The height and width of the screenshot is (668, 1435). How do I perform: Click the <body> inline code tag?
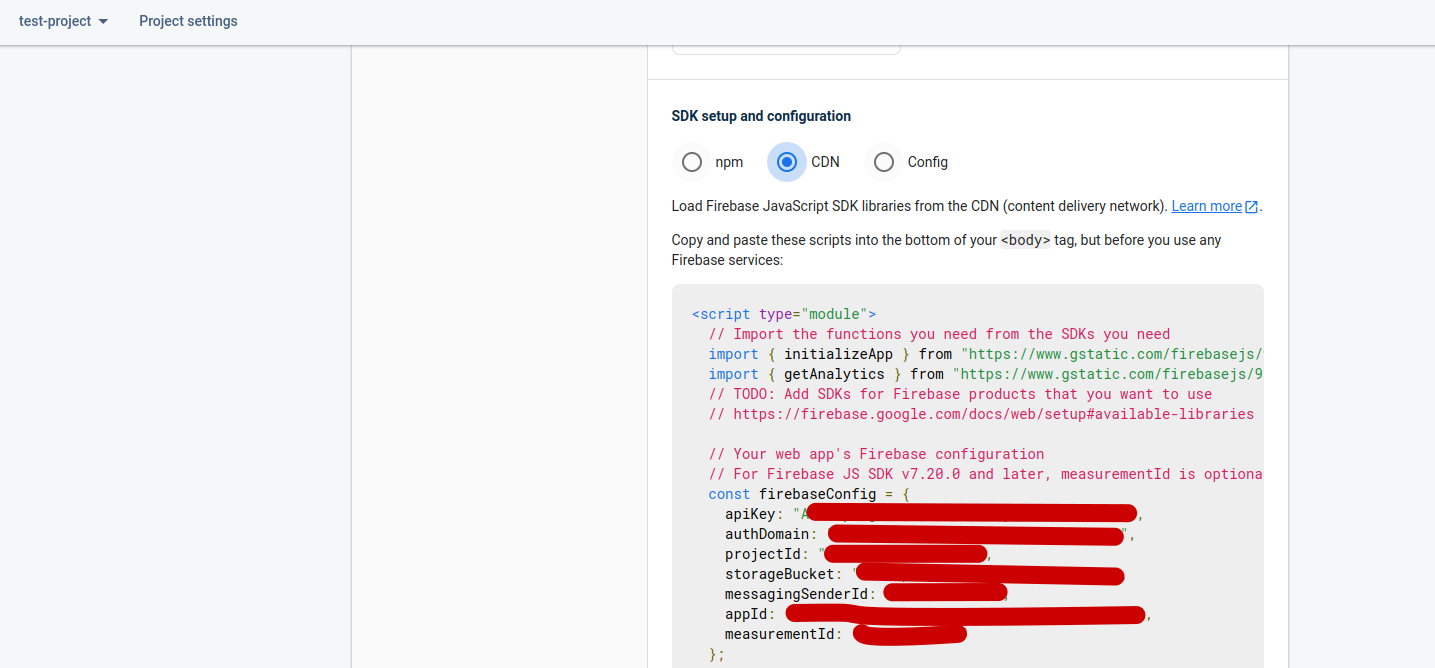pyautogui.click(x=1025, y=240)
